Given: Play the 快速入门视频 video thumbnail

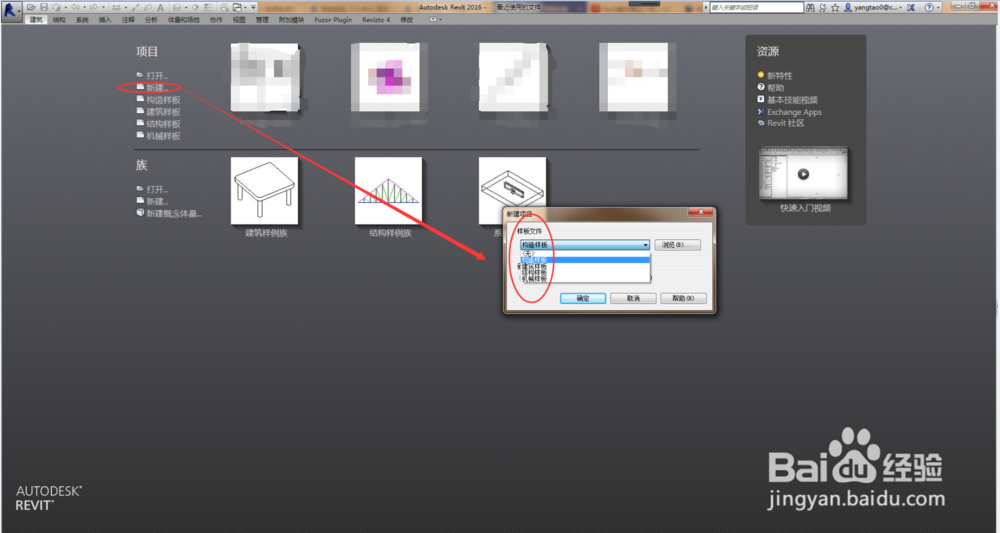Looking at the screenshot, I should coord(804,174).
